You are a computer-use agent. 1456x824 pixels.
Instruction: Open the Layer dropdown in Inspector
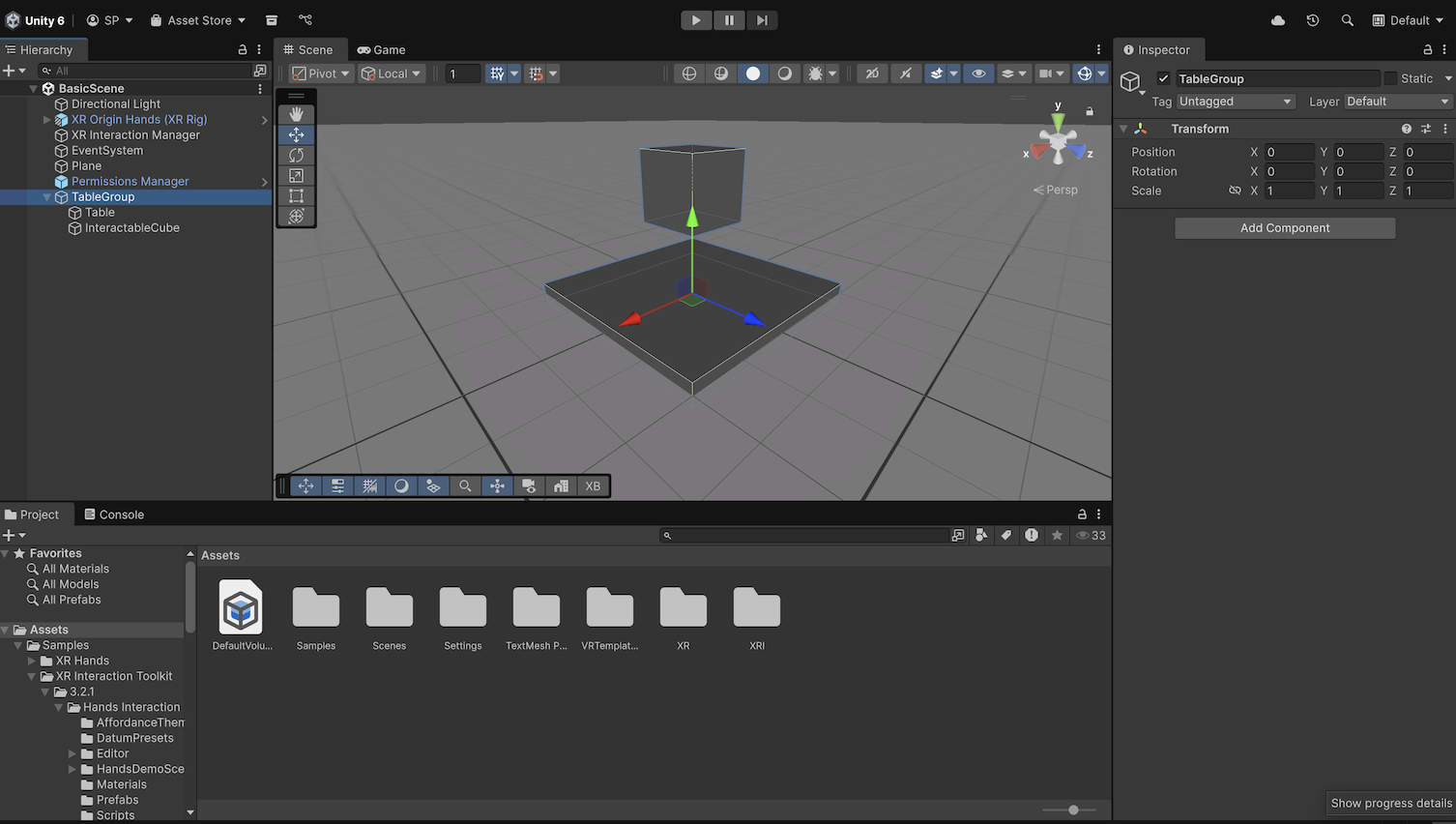tap(1397, 102)
